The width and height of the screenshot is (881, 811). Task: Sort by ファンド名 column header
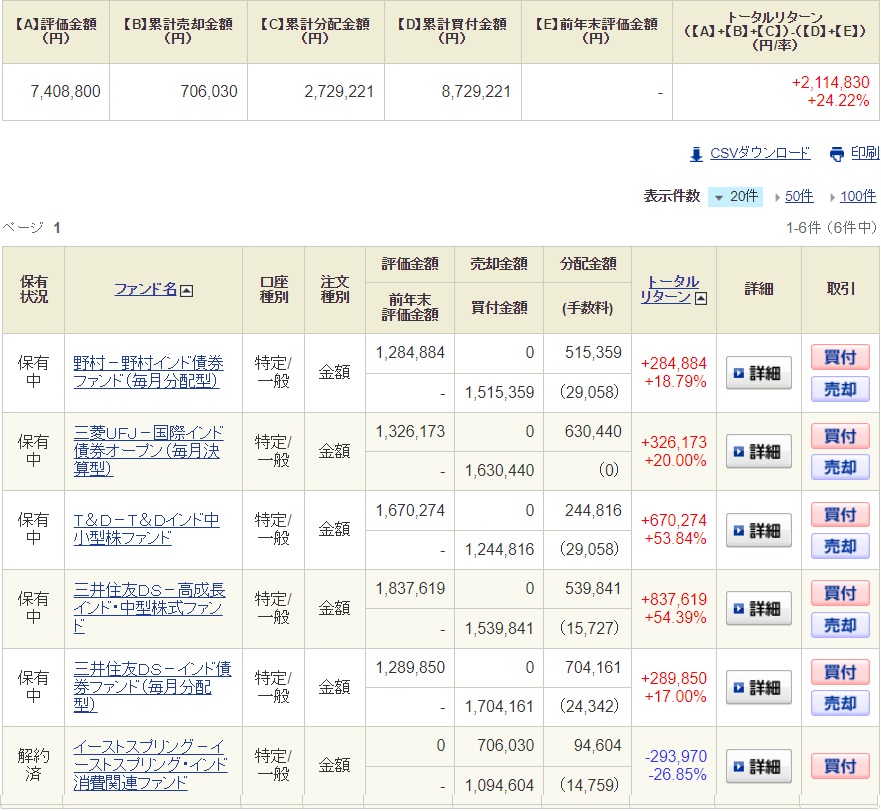pyautogui.click(x=145, y=289)
